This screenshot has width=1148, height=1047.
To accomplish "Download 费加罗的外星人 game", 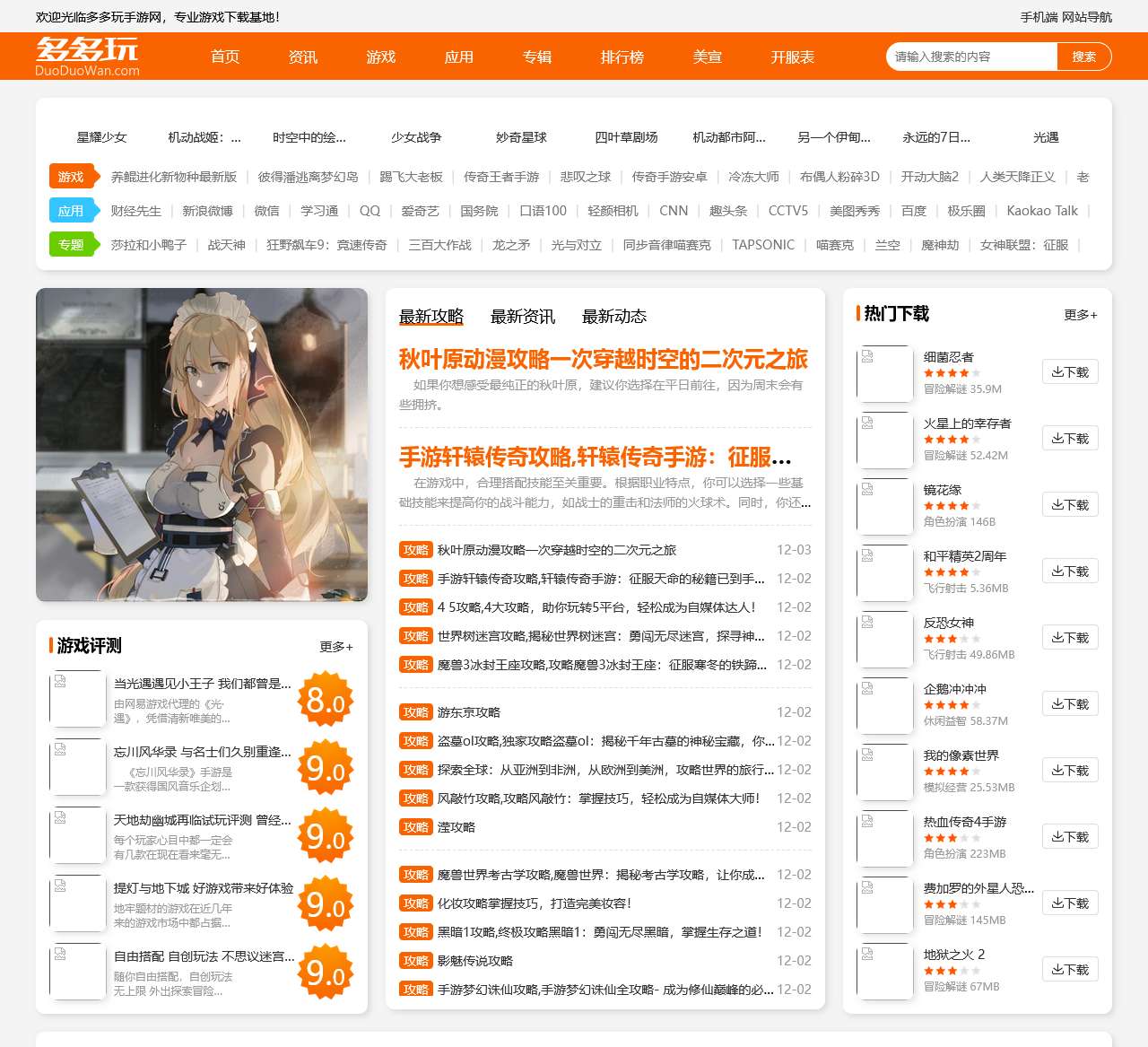I will pyautogui.click(x=1070, y=903).
